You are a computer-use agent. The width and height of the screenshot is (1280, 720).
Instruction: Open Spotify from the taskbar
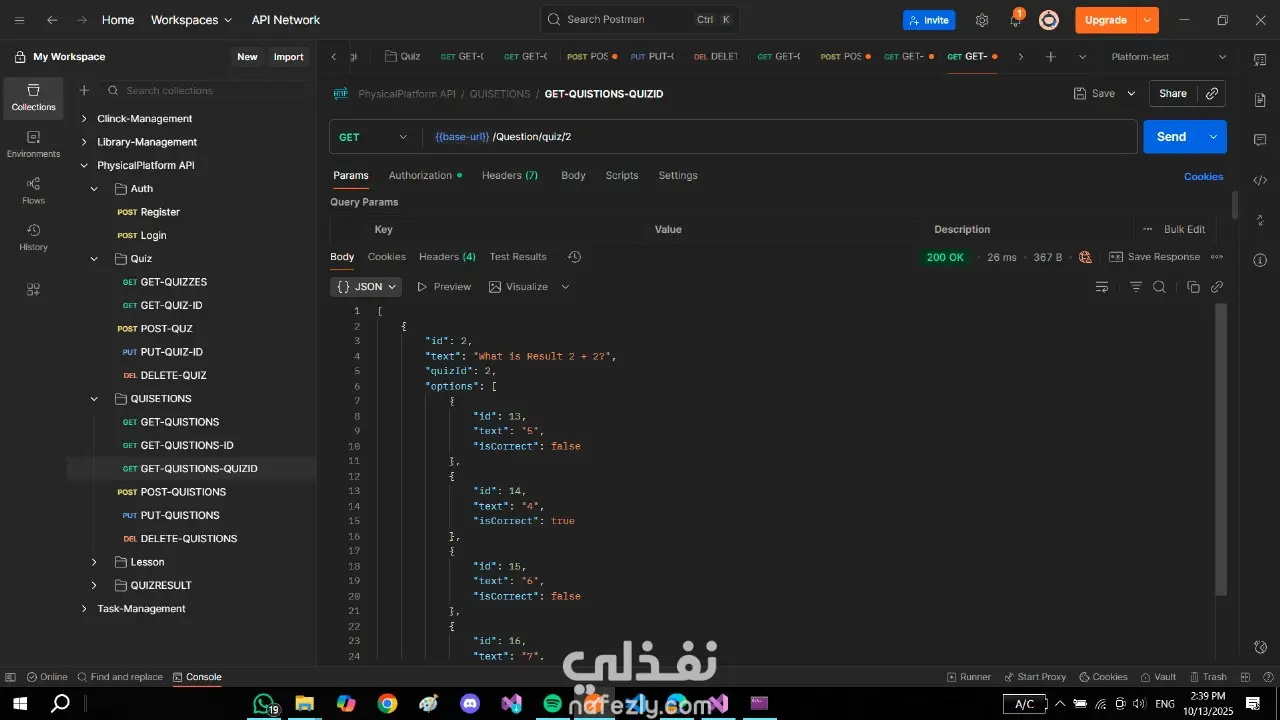click(x=552, y=704)
